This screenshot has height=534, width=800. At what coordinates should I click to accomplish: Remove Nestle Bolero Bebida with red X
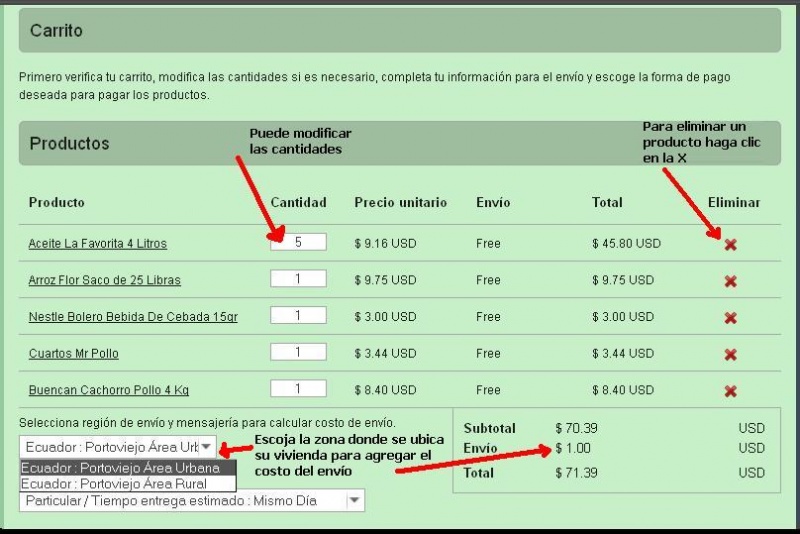(730, 318)
